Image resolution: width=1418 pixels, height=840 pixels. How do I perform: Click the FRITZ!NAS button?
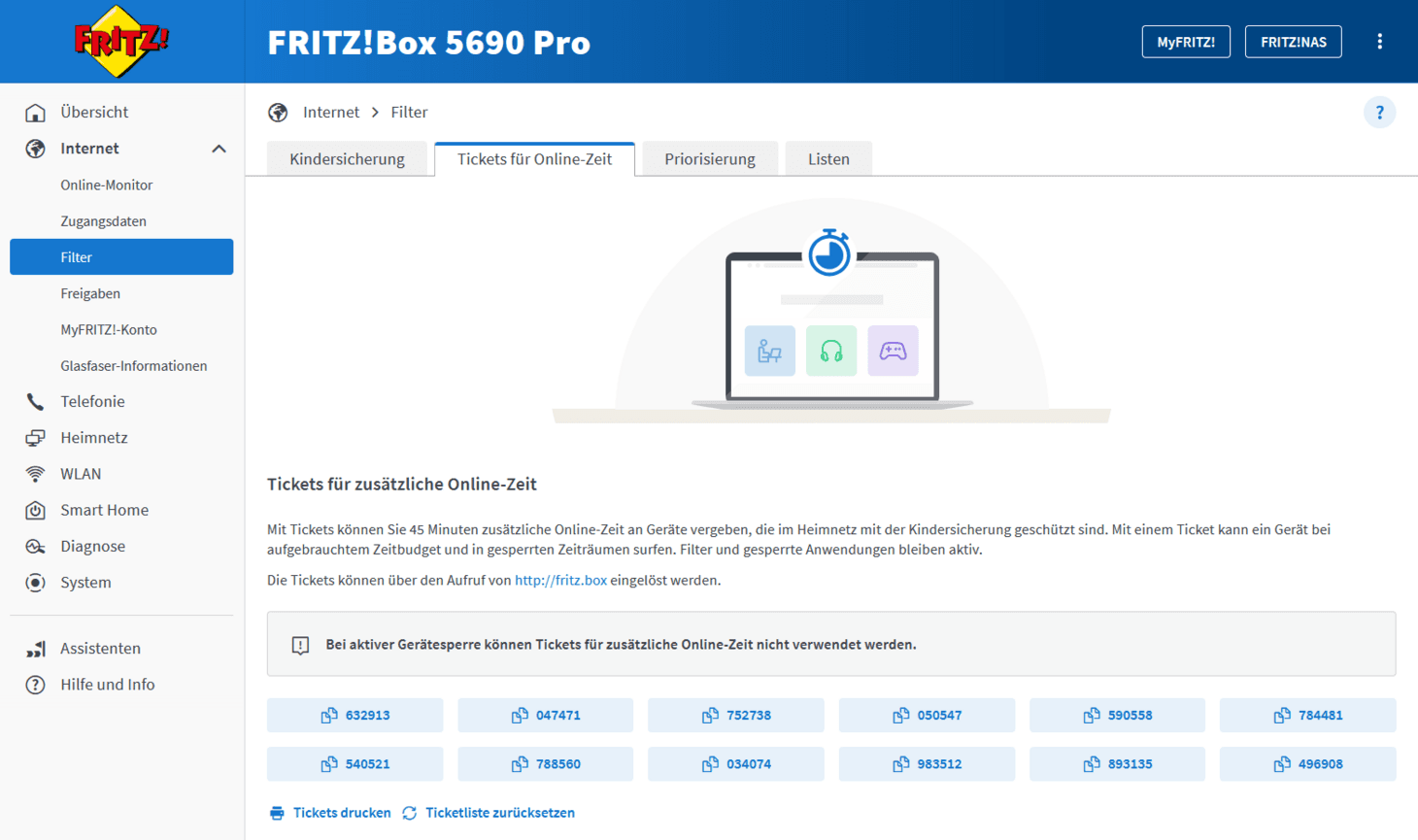pyautogui.click(x=1294, y=42)
